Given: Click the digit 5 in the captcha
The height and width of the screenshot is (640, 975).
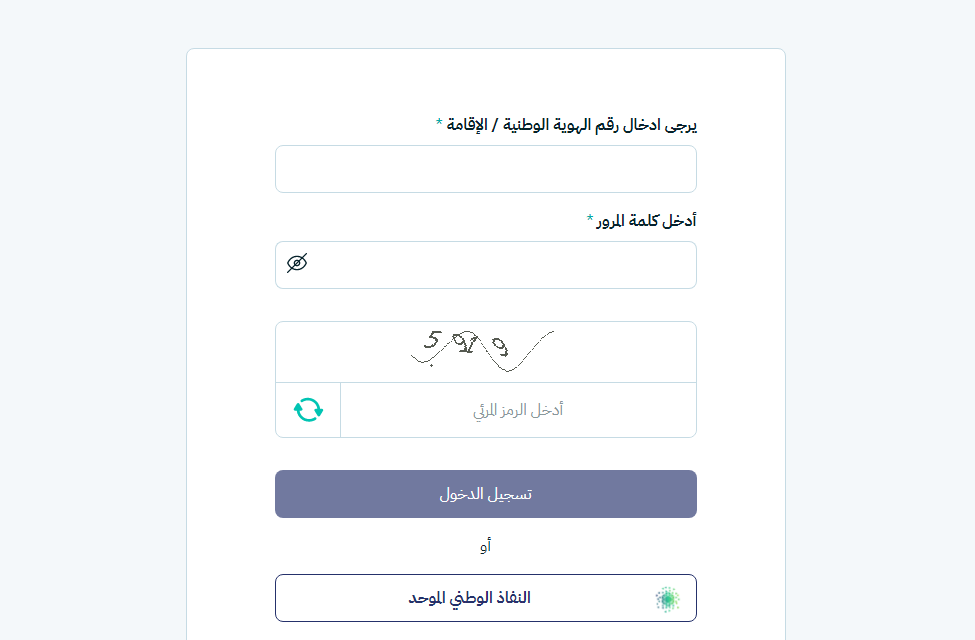Looking at the screenshot, I should (x=431, y=341).
